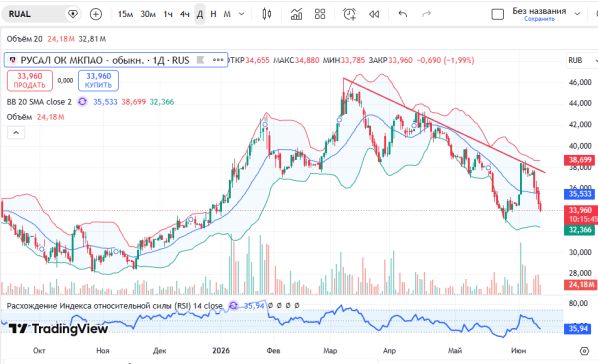The width and height of the screenshot is (598, 364).
Task: Open chart settings gear at bottom right
Action: (x=584, y=351)
